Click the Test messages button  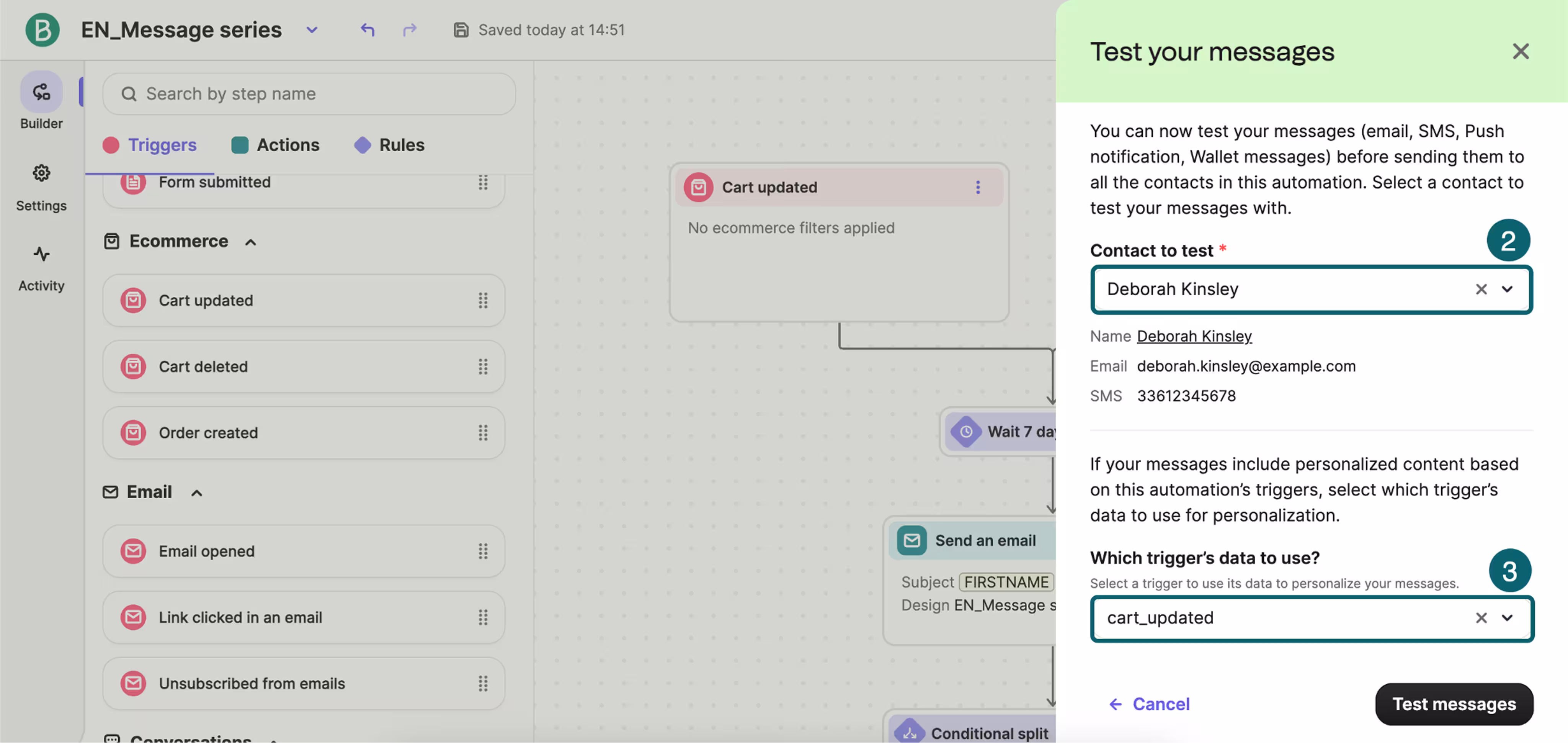1454,704
